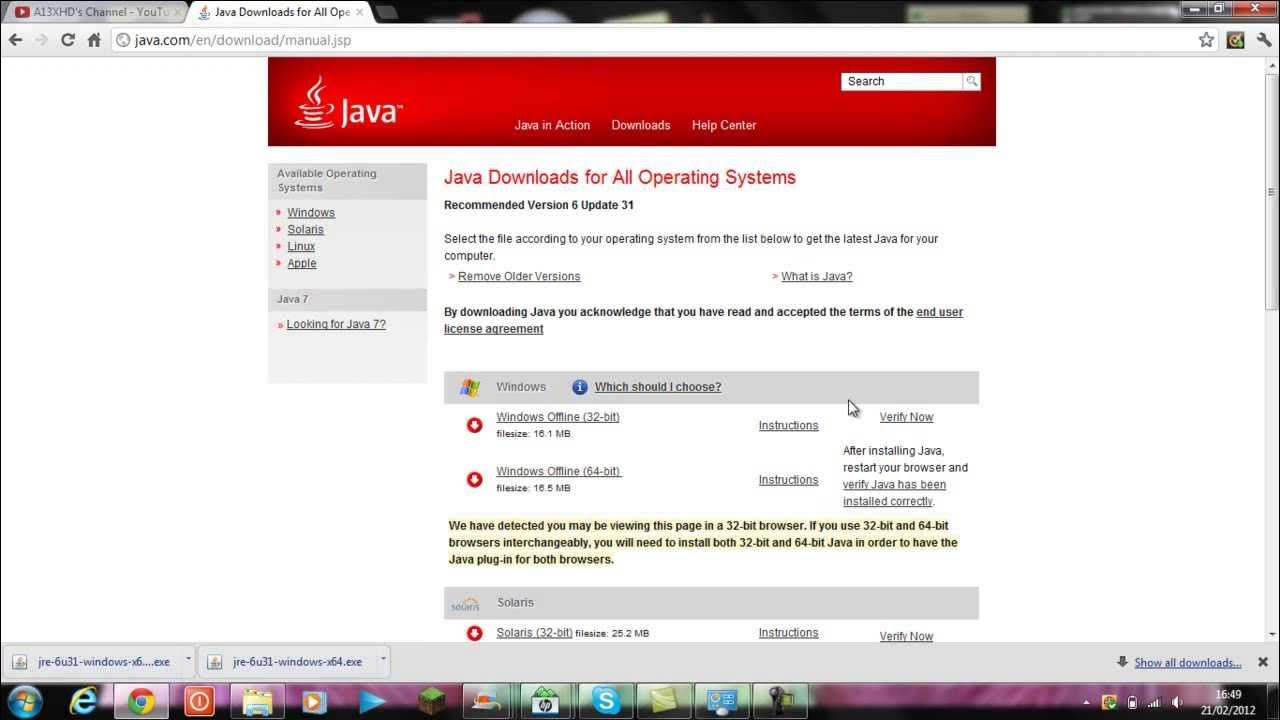Open Skype from the taskbar

[605, 701]
